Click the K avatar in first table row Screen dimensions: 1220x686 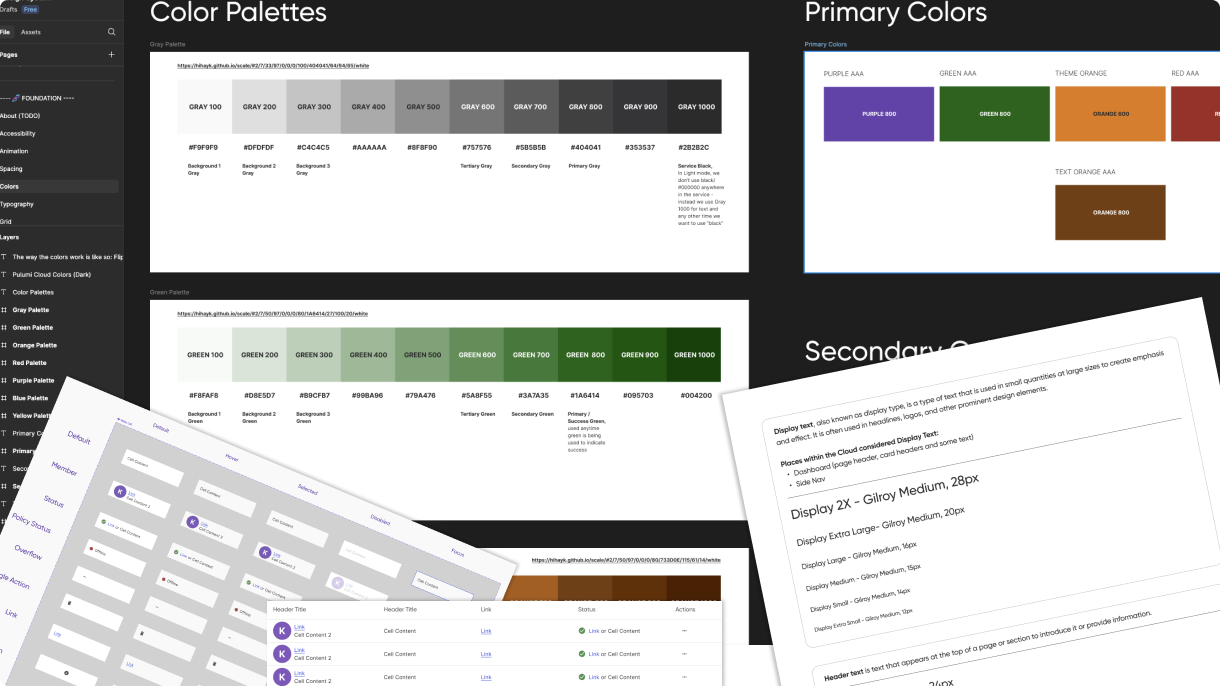pos(282,631)
